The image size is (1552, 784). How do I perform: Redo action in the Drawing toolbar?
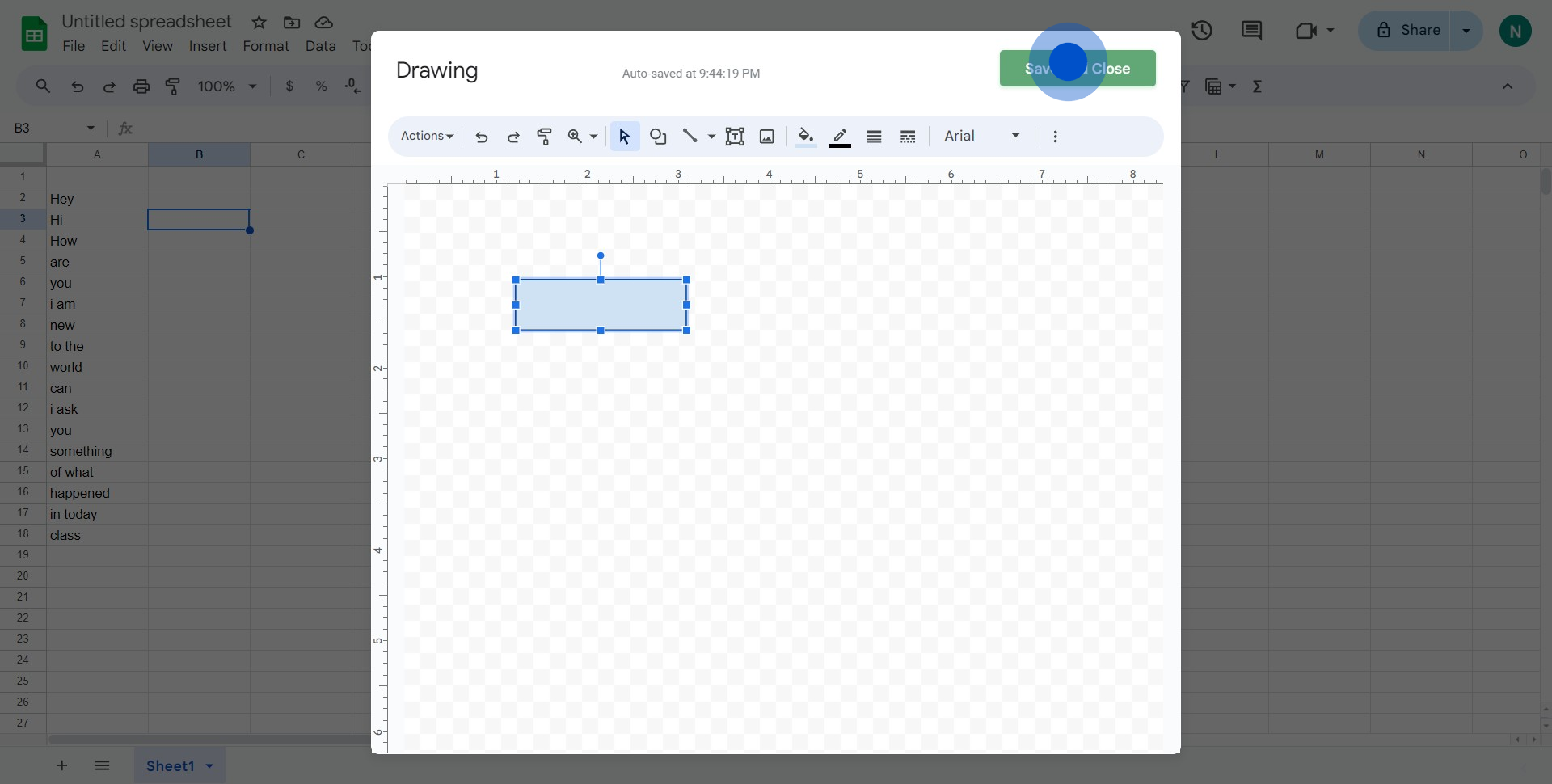pos(513,137)
